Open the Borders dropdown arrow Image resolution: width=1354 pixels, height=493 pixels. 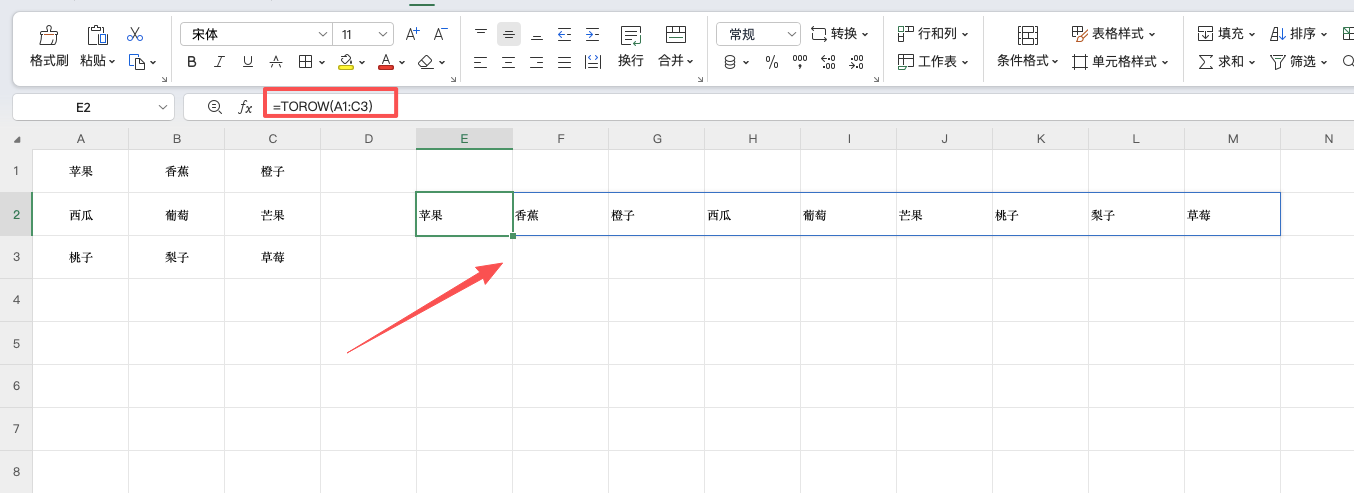click(322, 62)
